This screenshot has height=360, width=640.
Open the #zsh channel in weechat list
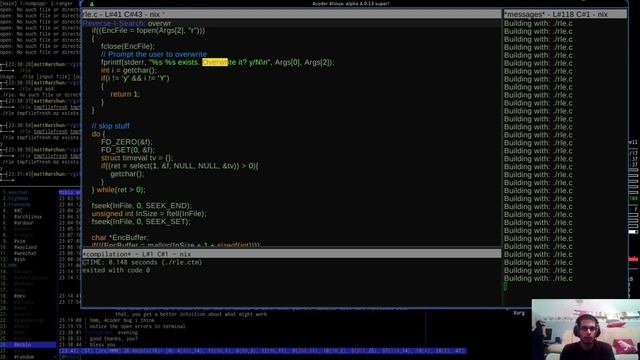point(20,260)
